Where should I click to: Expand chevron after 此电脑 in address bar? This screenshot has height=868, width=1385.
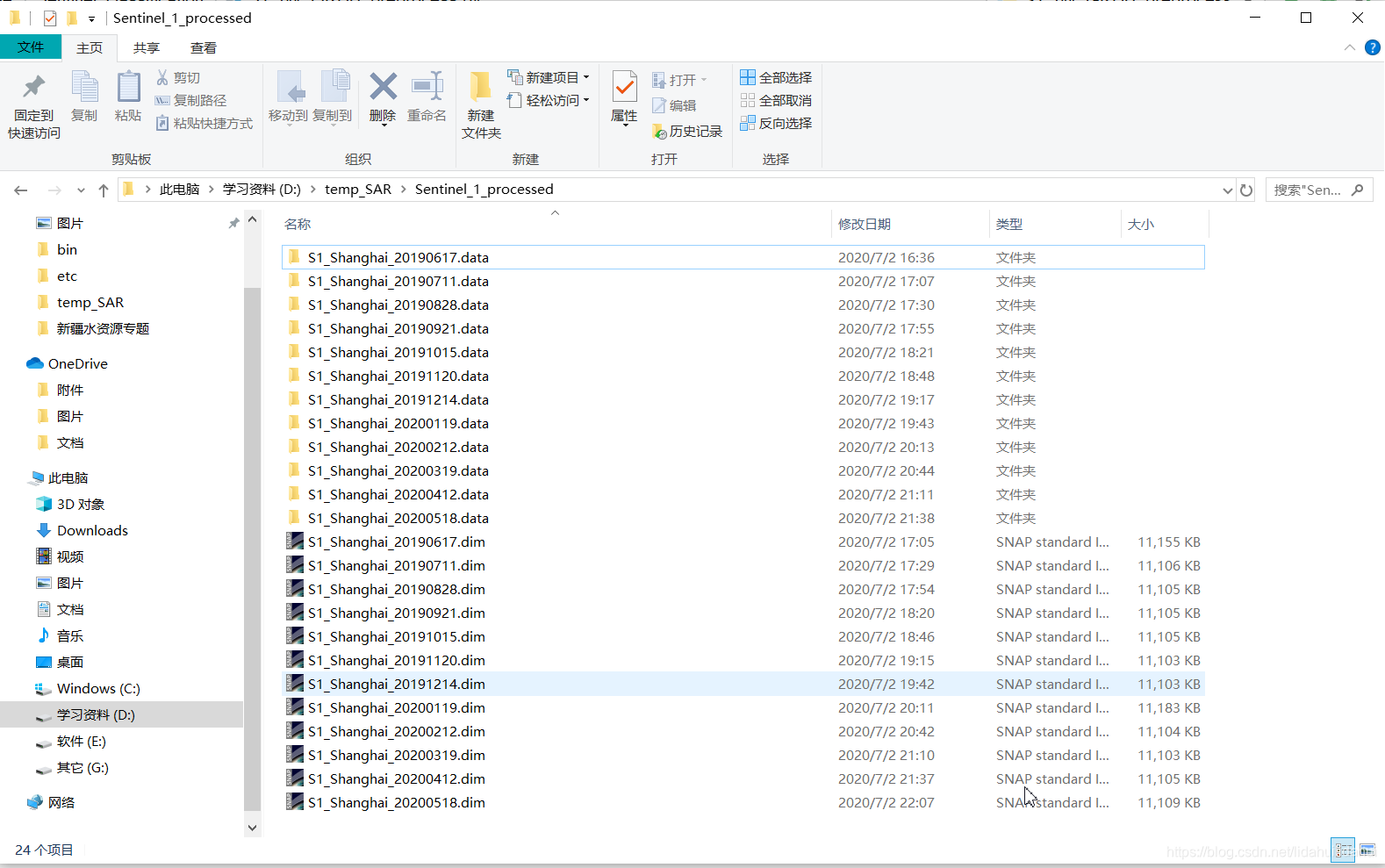tap(212, 189)
